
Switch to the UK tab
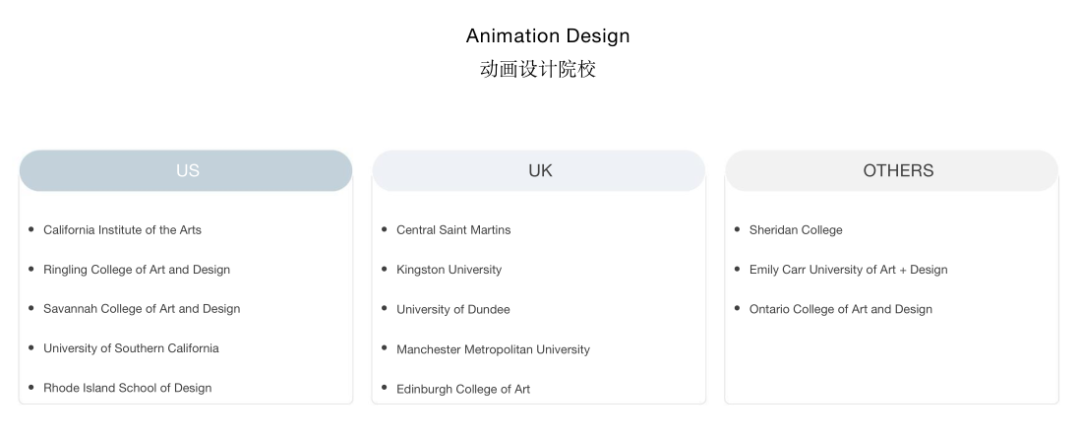[x=540, y=171]
